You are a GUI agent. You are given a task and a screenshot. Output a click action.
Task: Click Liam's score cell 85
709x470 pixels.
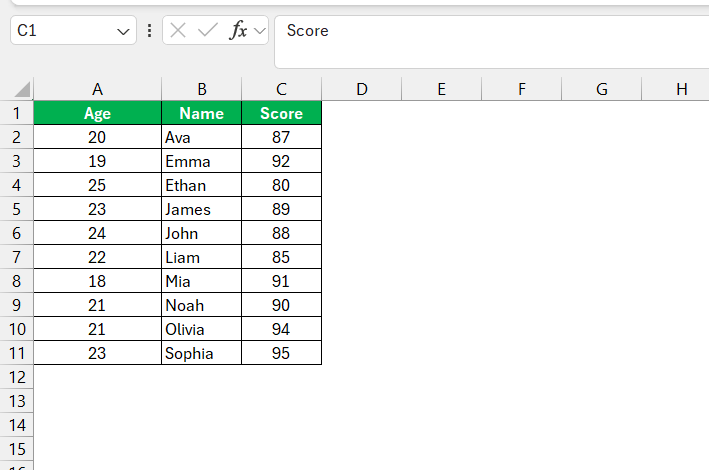pyautogui.click(x=282, y=257)
